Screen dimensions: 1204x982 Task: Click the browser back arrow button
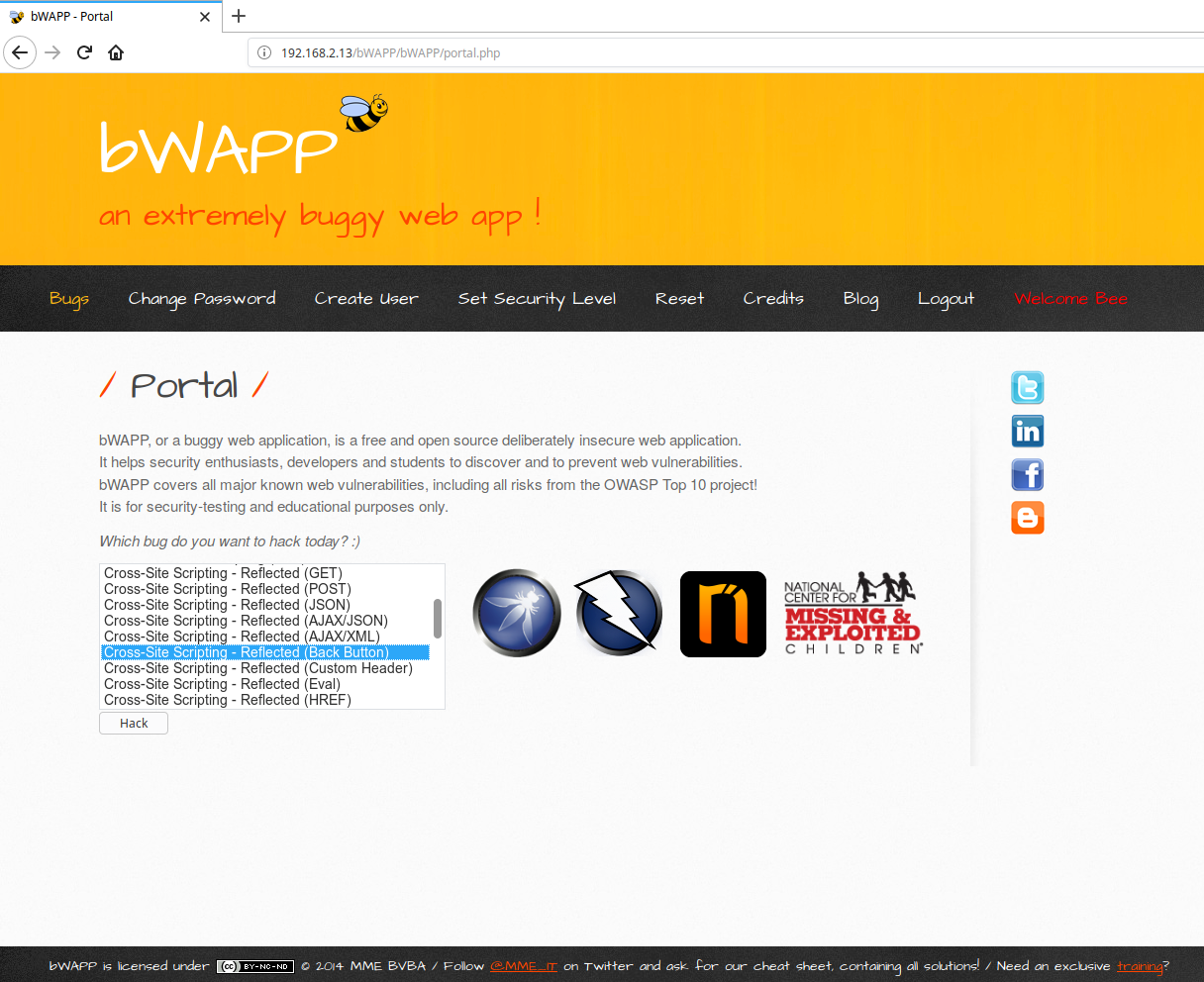point(20,52)
